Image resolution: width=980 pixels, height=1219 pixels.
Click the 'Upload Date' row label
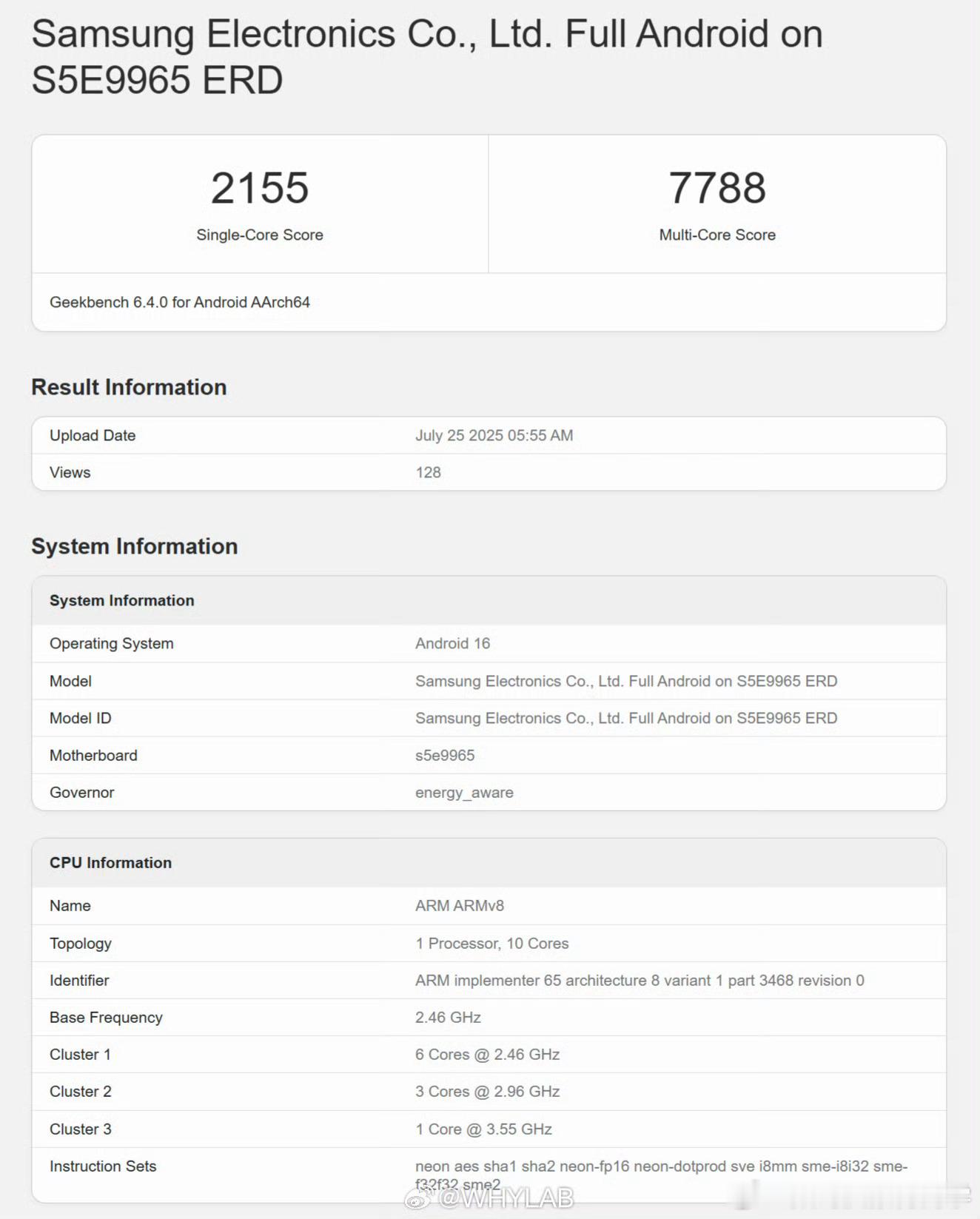tap(93, 435)
